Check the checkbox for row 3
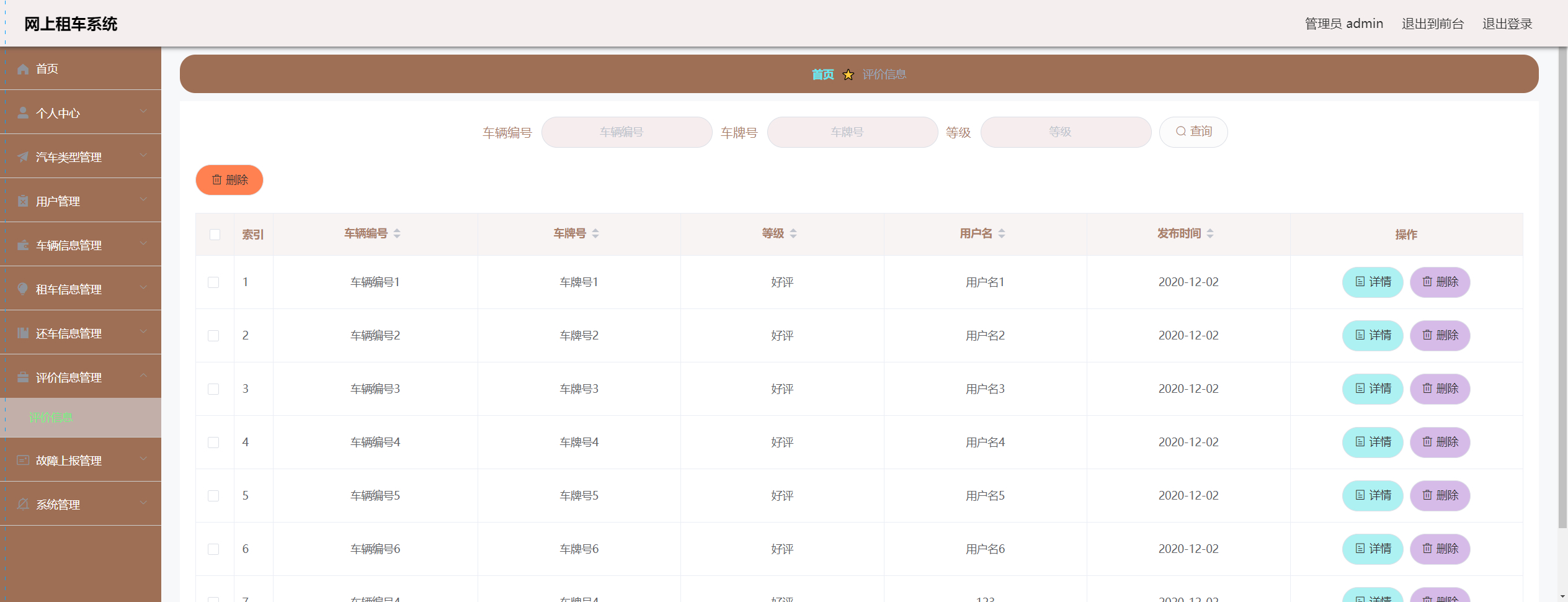Viewport: 1568px width, 602px height. pyautogui.click(x=213, y=389)
